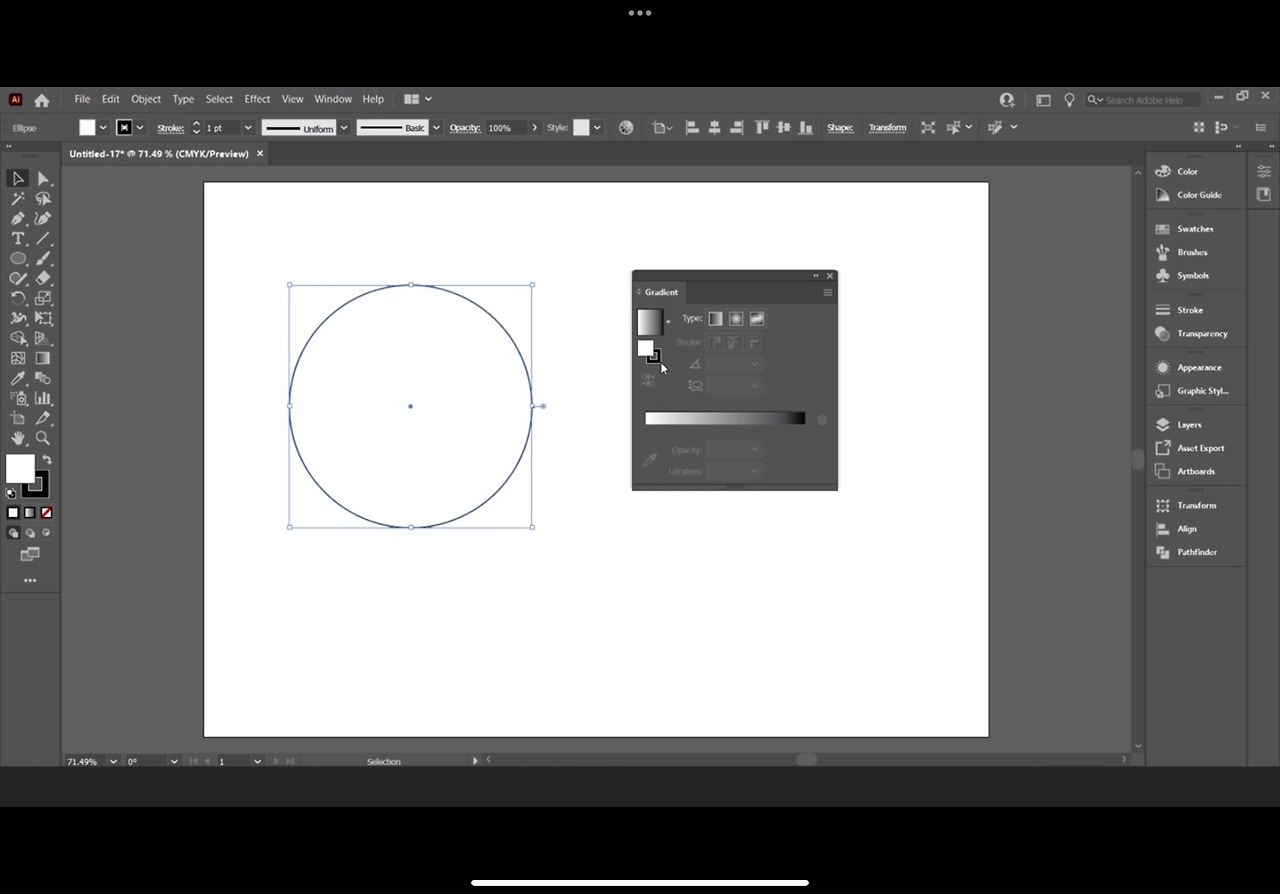Viewport: 1280px width, 894px height.
Task: Click the Search Adobe Help field
Action: click(1144, 100)
